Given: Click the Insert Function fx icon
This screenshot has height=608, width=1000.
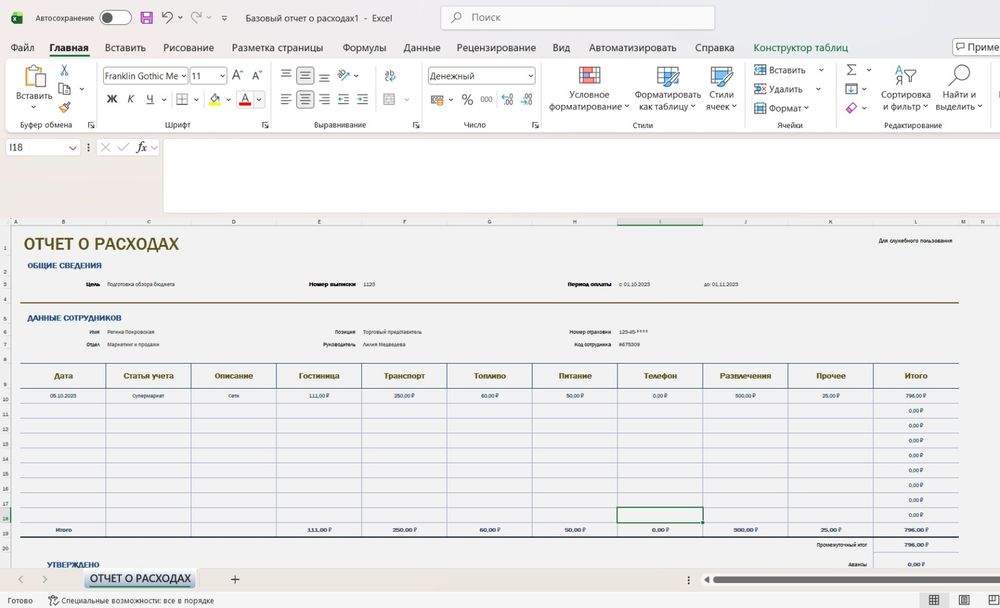Looking at the screenshot, I should pos(142,147).
